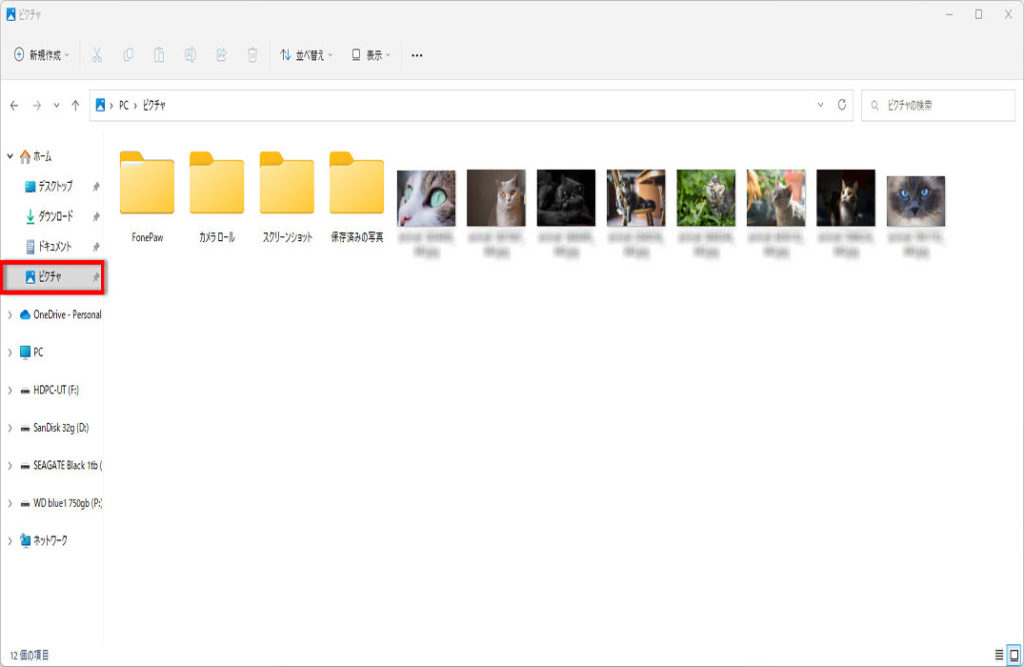Expand the OneDrive - Personal tree node
The image size is (1024, 667).
tap(10, 315)
